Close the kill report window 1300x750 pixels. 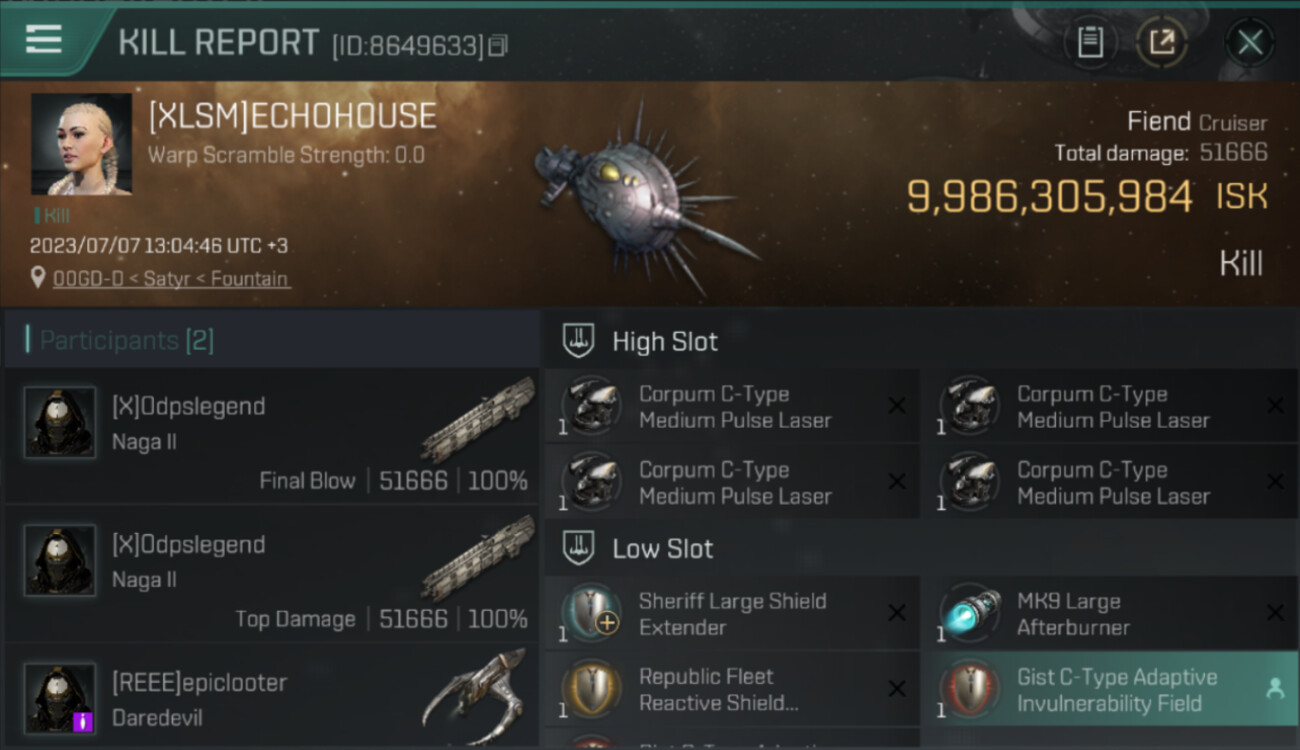click(1250, 42)
